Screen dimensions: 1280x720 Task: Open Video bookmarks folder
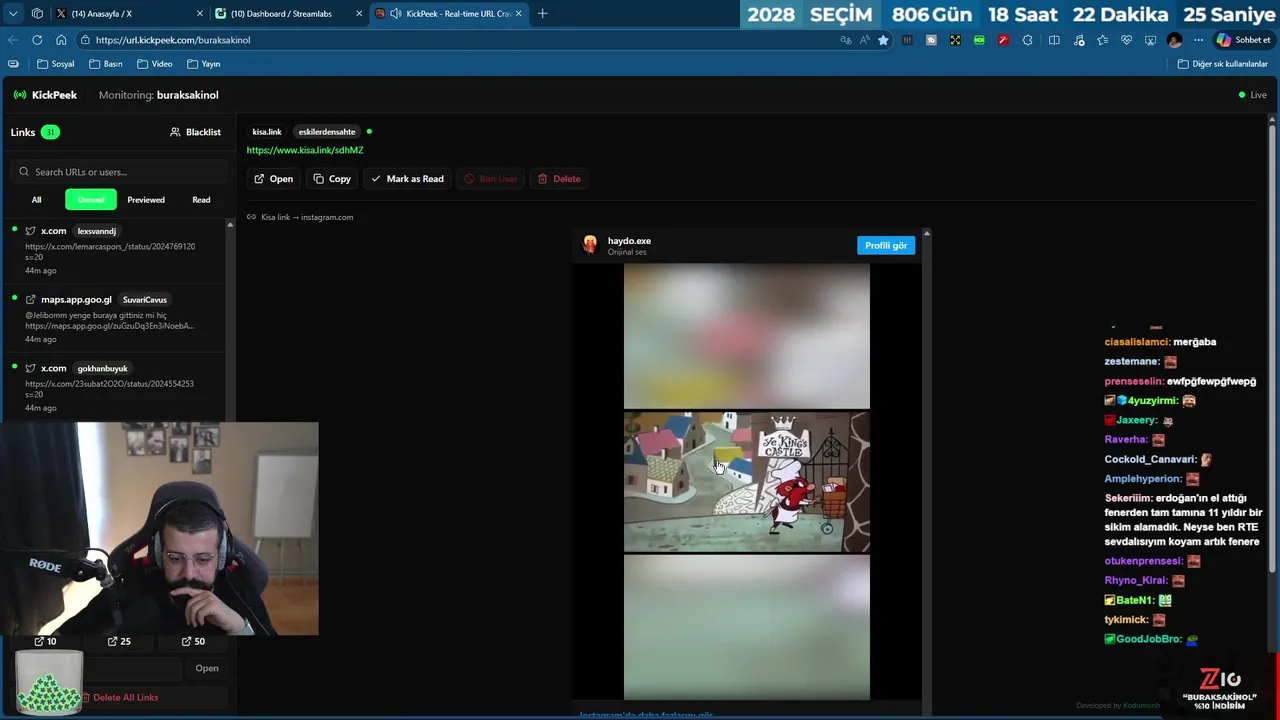click(155, 64)
